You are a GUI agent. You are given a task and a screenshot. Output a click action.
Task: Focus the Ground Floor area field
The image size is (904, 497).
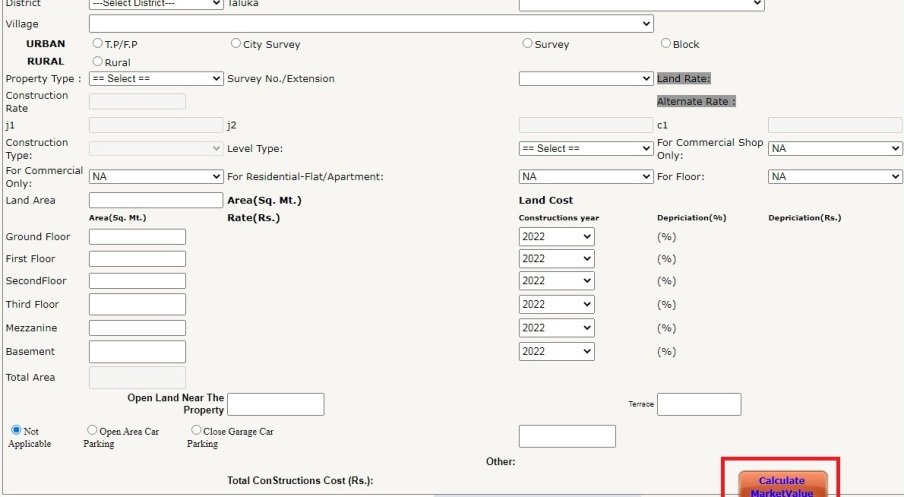tap(137, 236)
